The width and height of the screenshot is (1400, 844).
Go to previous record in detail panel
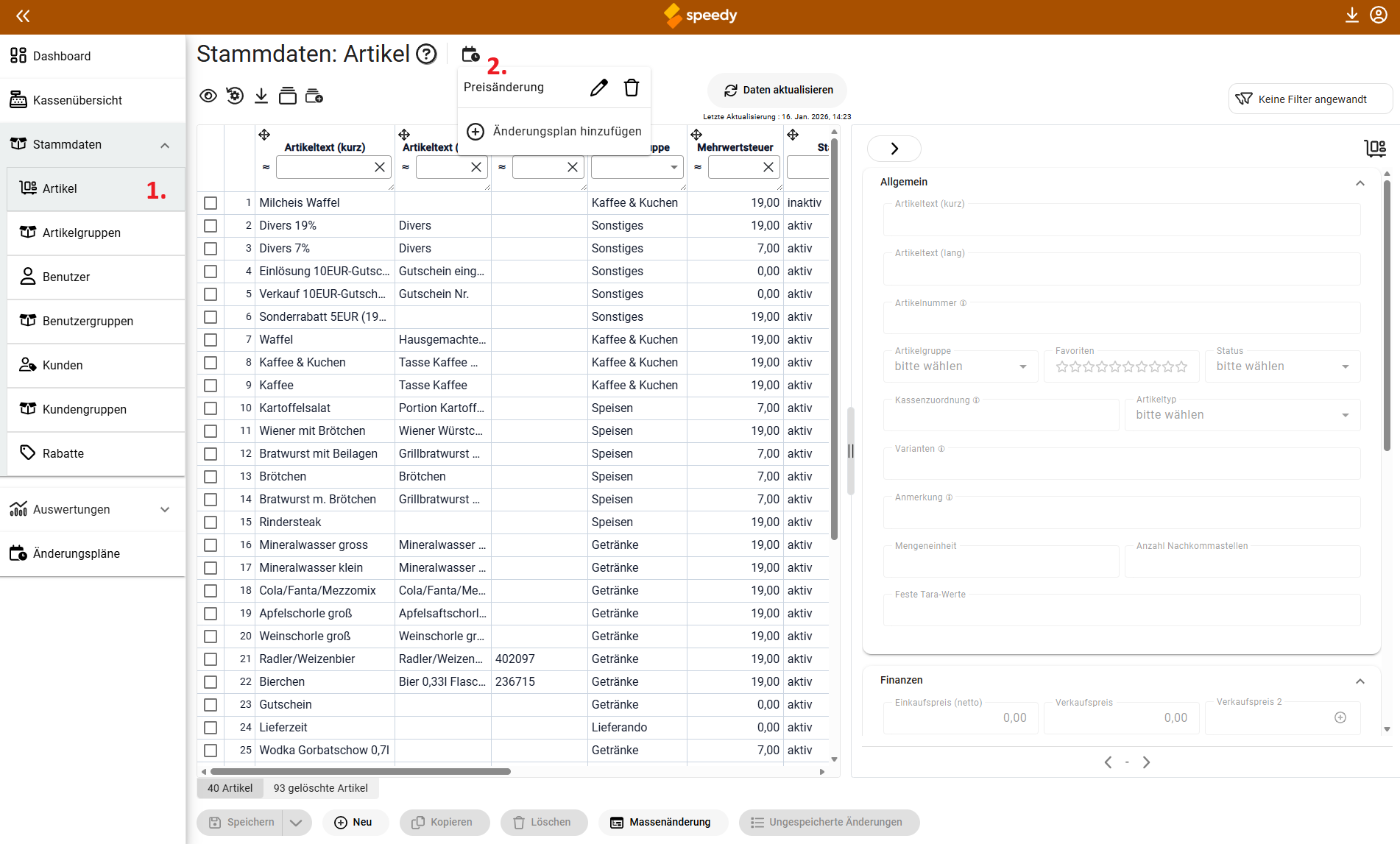click(1108, 762)
